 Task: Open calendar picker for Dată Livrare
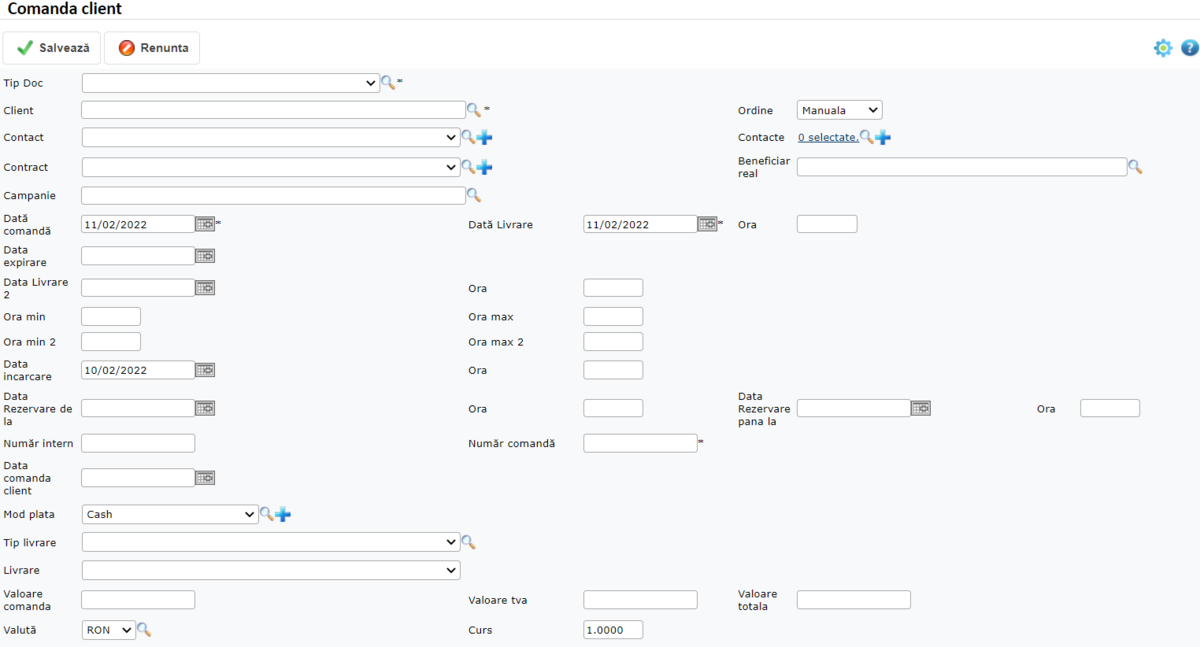click(x=707, y=225)
